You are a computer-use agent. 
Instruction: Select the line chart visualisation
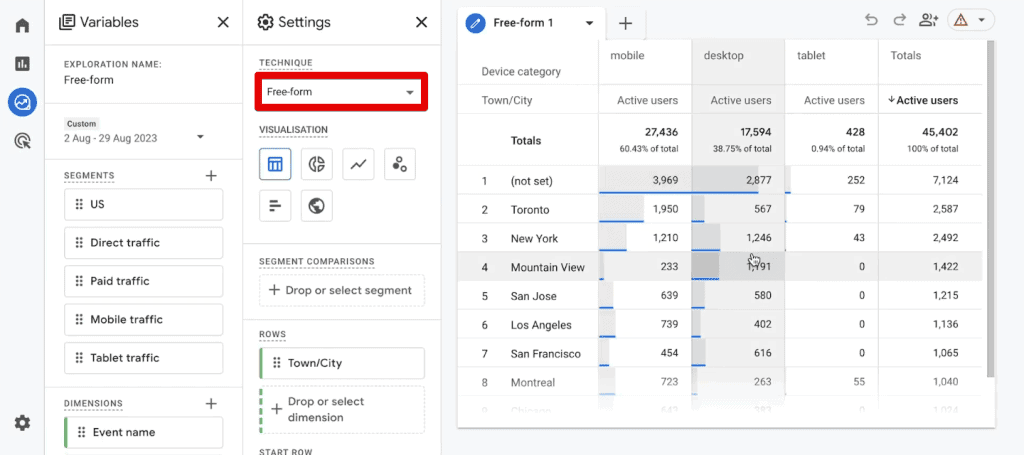click(x=358, y=164)
